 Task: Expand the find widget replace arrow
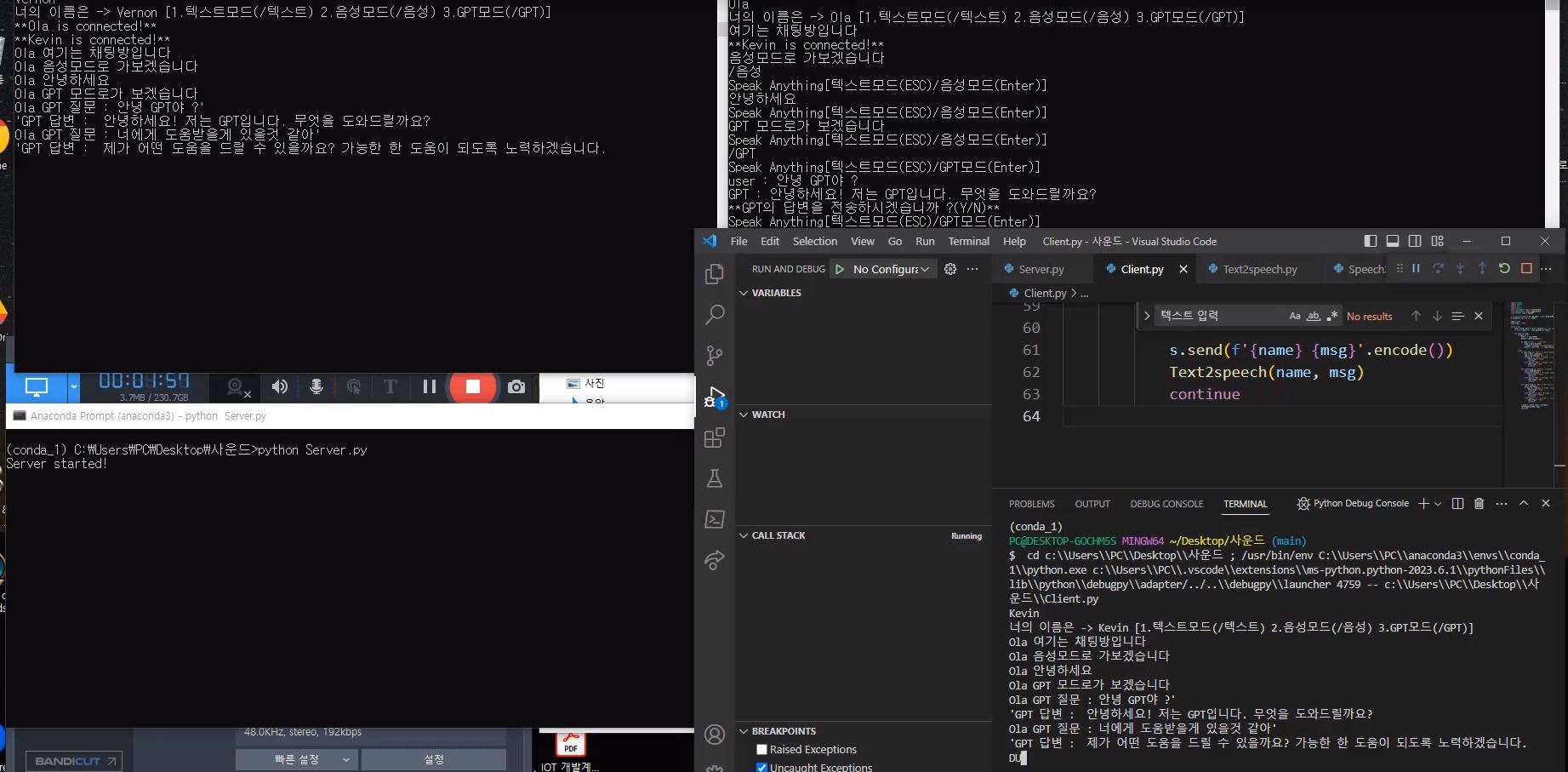[x=1147, y=314]
